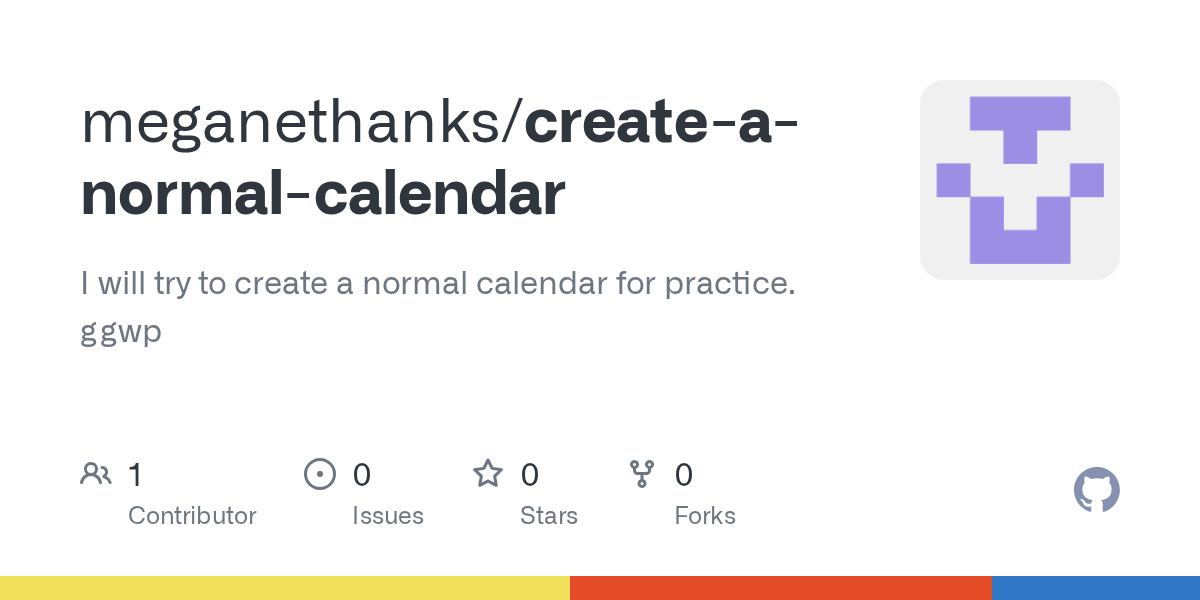1200x600 pixels.
Task: Click the purple identicon avatar image
Action: [x=1020, y=180]
